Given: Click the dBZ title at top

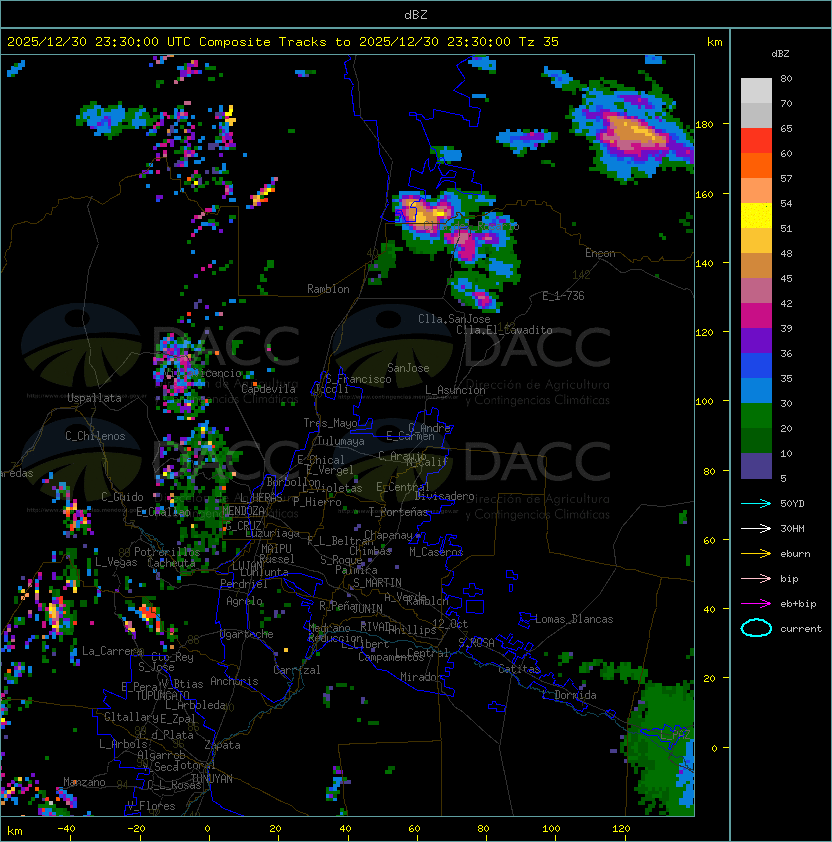Looking at the screenshot, I should [x=416, y=15].
